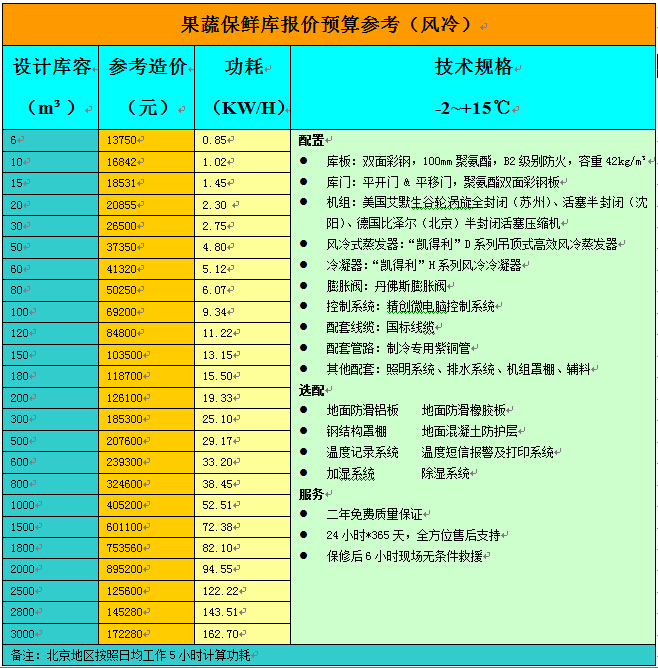Click the 选配 section heading
Viewport: 658px width, 668px height.
311,389
